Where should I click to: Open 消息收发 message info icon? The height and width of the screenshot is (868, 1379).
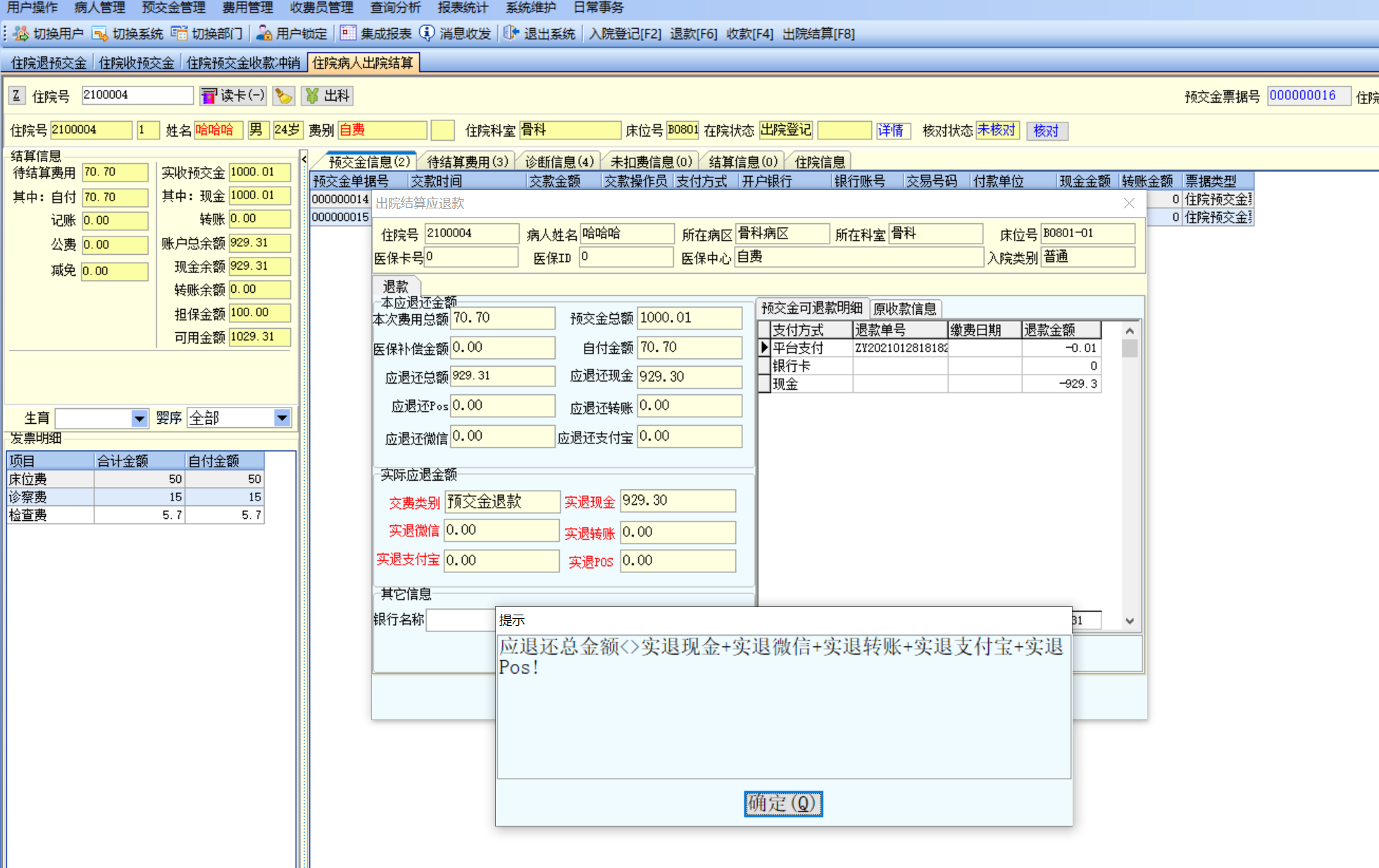click(427, 34)
